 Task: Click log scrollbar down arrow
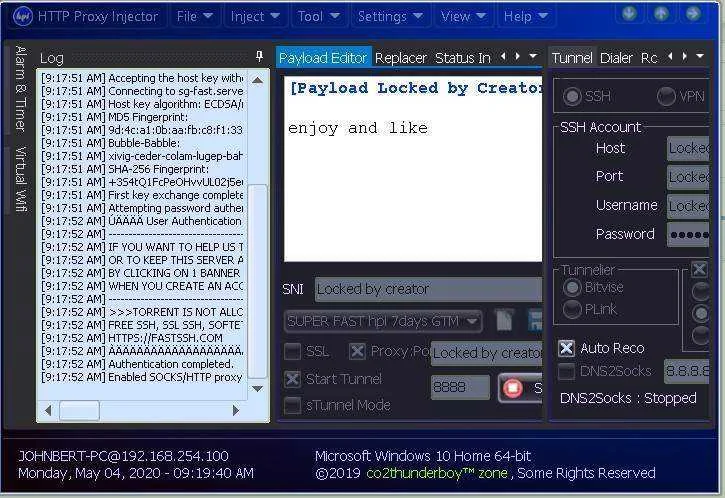click(x=258, y=388)
